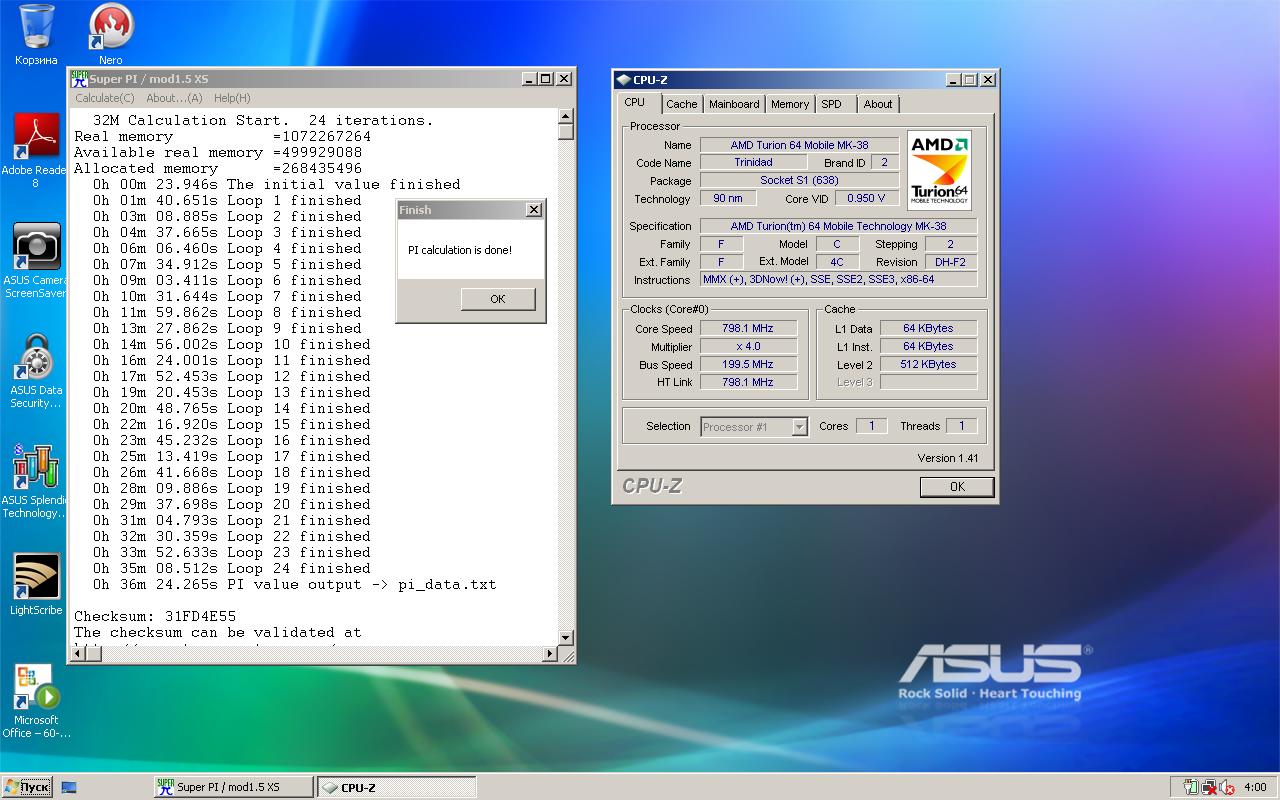Click the L1 Data value '64 KBytes'
This screenshot has height=800, width=1280.
[928, 328]
